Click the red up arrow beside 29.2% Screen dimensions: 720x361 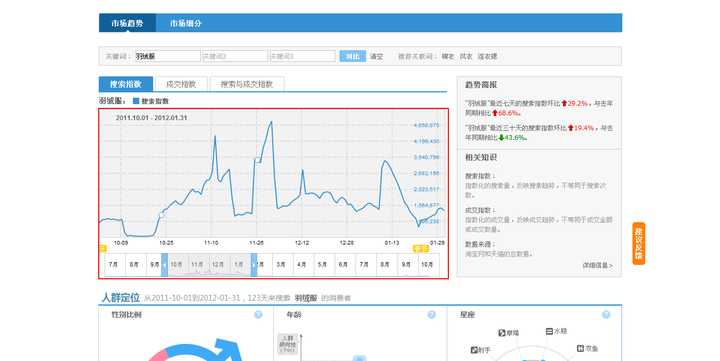(564, 104)
